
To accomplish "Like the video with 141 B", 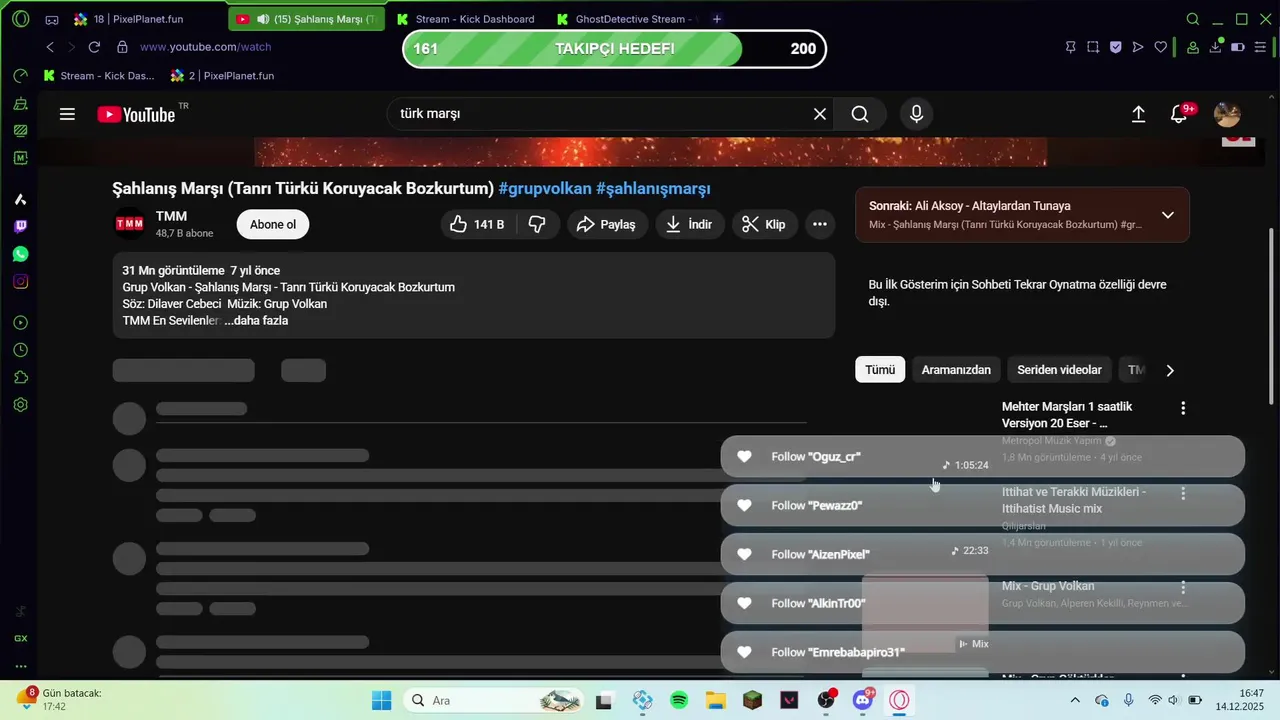I will coord(477,224).
